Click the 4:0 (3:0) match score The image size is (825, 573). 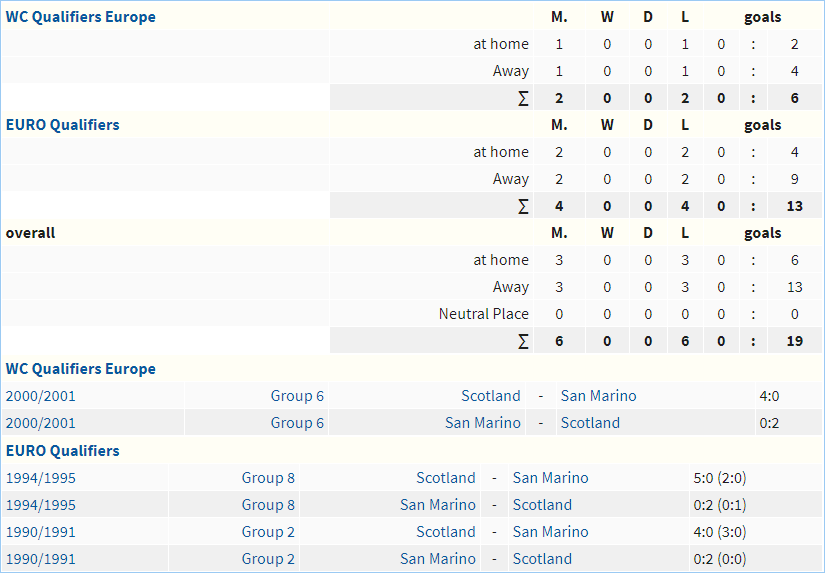(x=719, y=532)
